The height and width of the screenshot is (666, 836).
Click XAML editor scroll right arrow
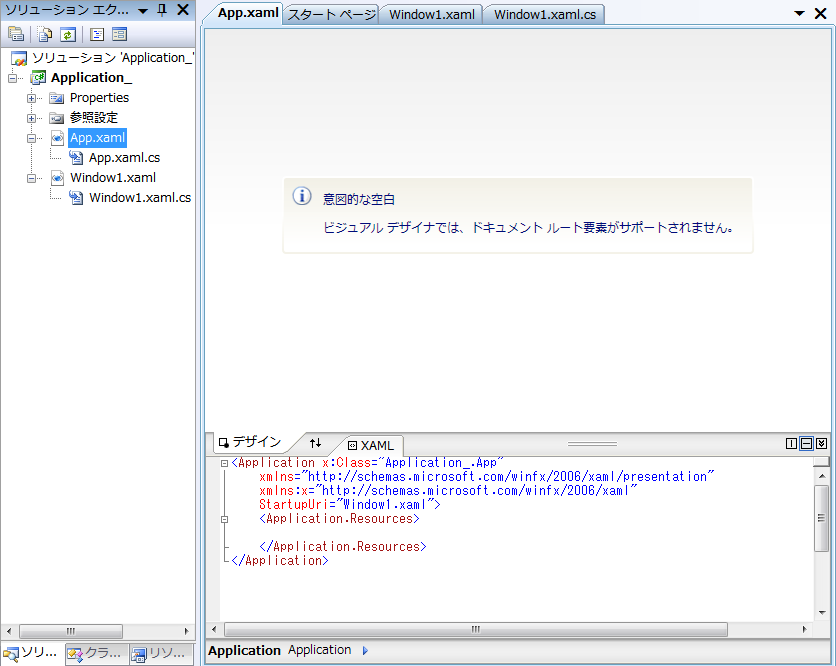804,630
